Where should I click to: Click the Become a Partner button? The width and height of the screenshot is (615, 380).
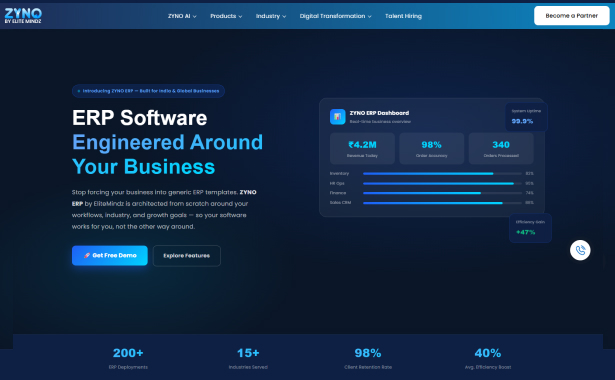571,16
